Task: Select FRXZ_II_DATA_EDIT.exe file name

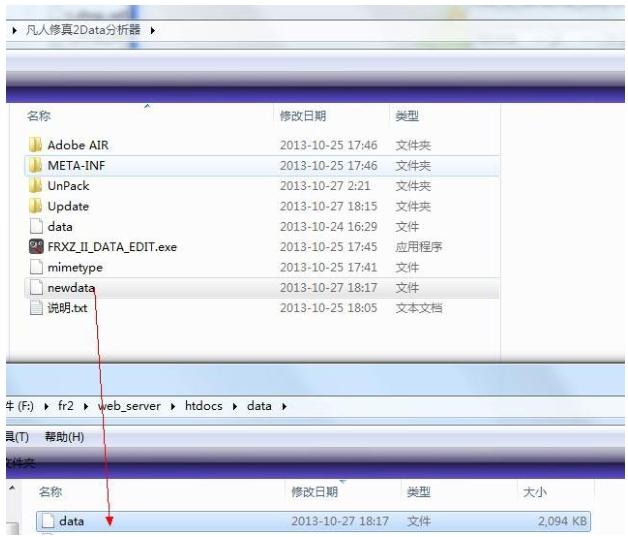Action: coord(112,247)
